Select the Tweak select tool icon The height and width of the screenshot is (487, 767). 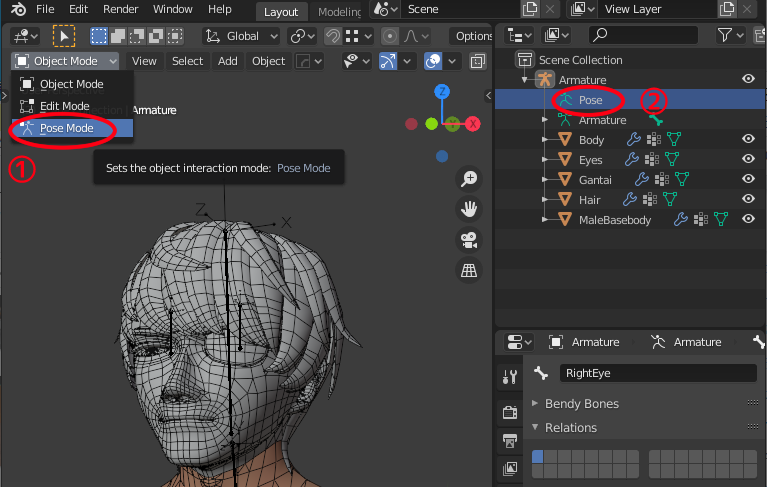[x=64, y=36]
